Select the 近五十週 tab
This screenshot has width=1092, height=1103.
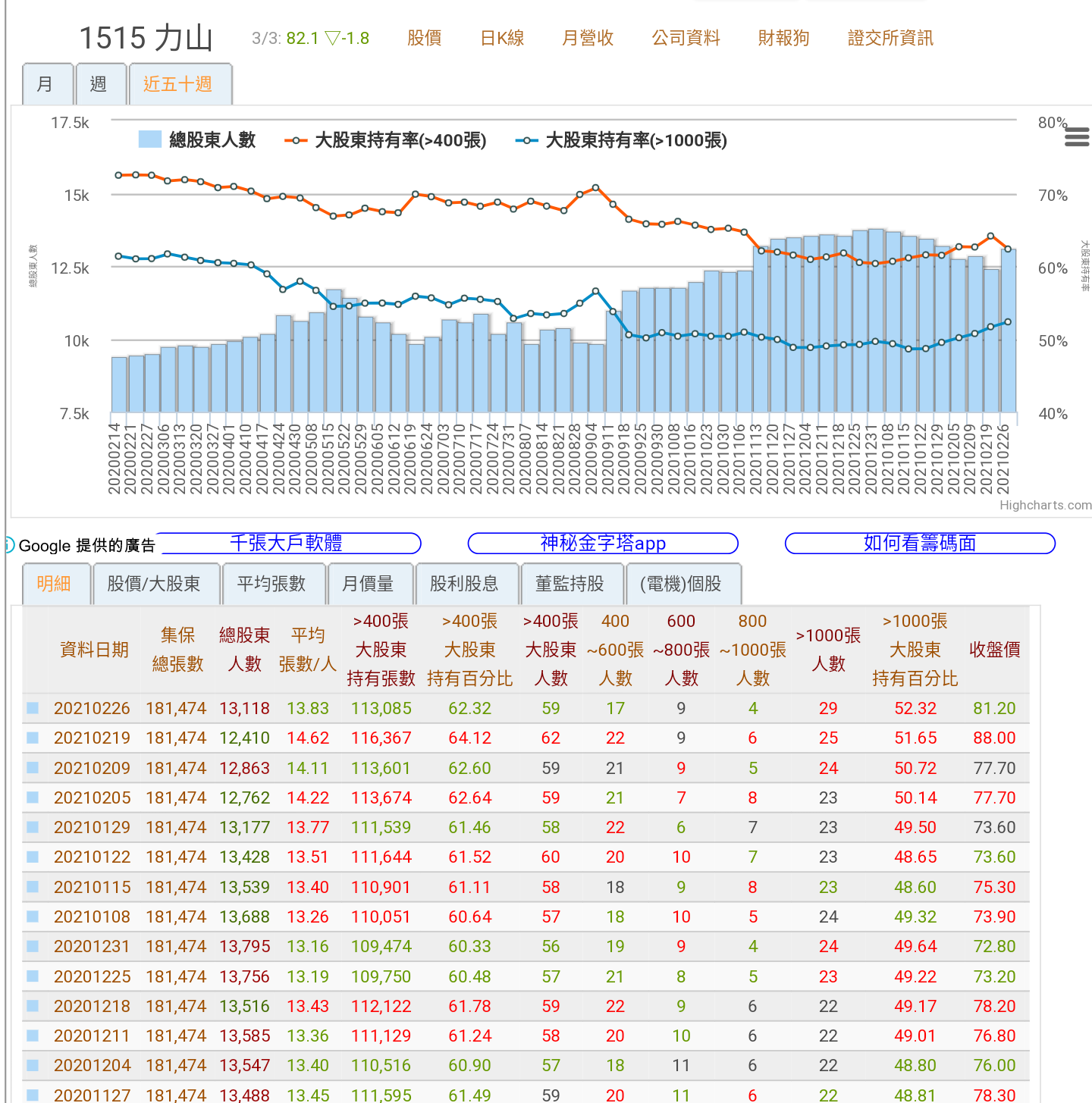[178, 84]
